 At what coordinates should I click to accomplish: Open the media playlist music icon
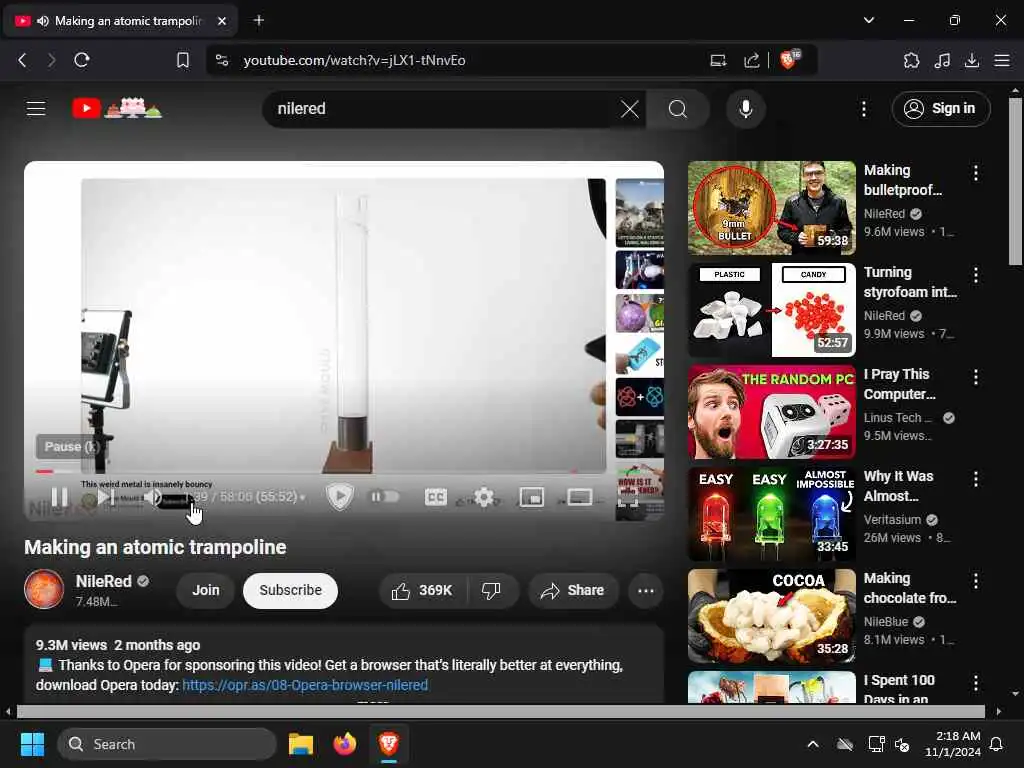tap(942, 61)
